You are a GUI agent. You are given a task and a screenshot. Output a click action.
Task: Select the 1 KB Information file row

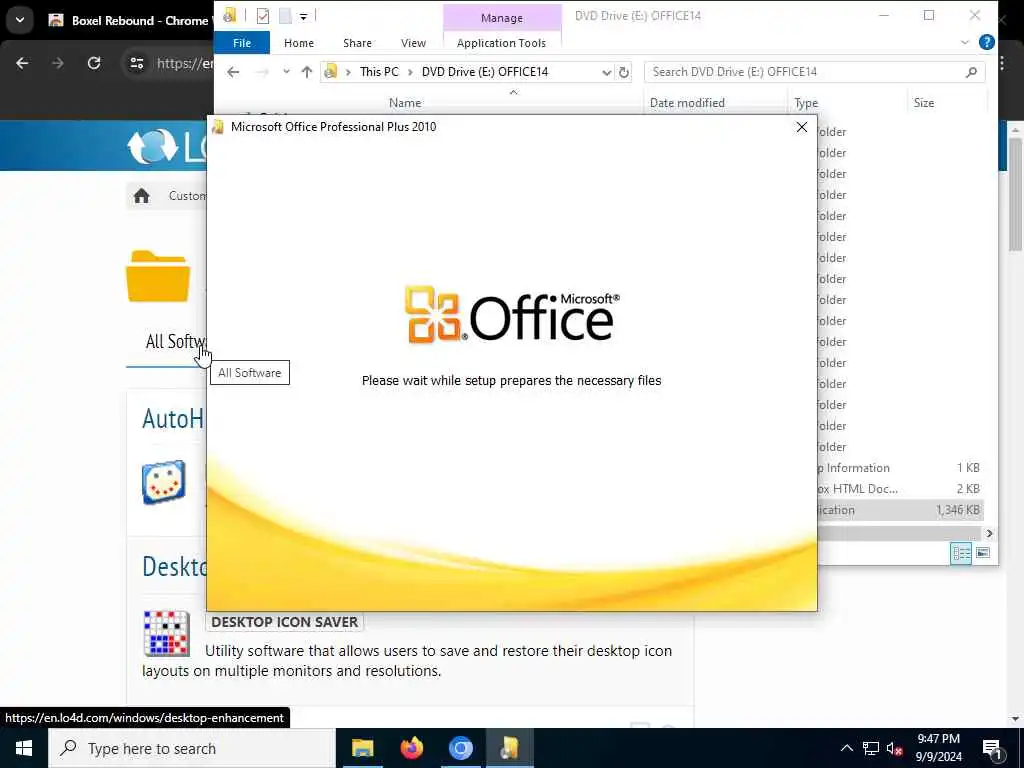(901, 468)
